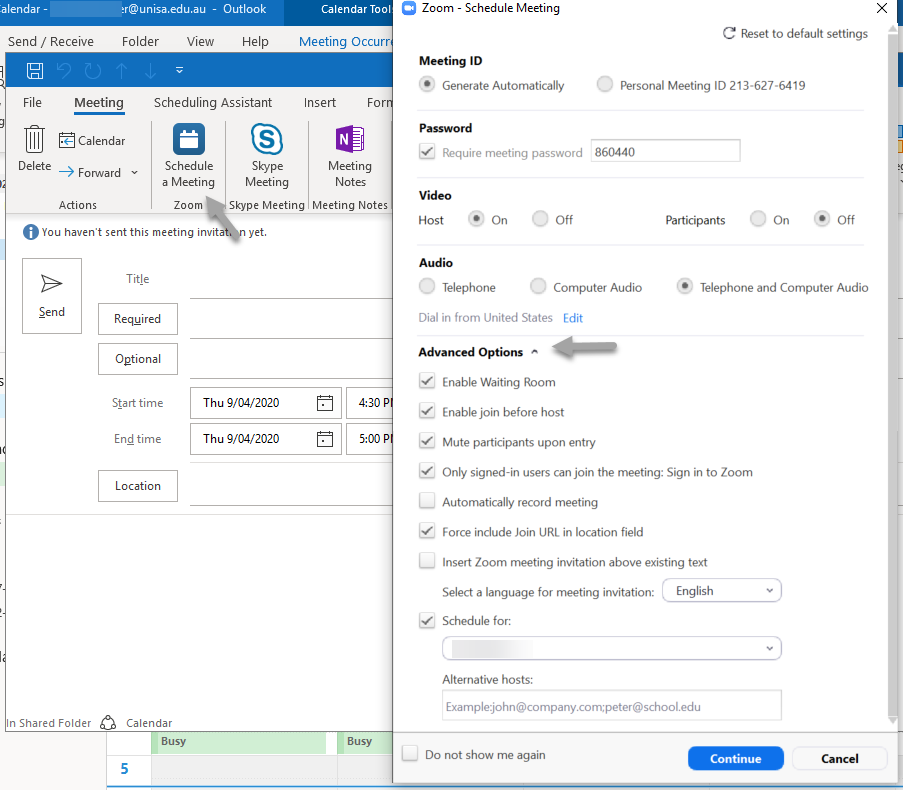The image size is (903, 790).
Task: Click the Delete trash can icon
Action: pyautogui.click(x=35, y=139)
